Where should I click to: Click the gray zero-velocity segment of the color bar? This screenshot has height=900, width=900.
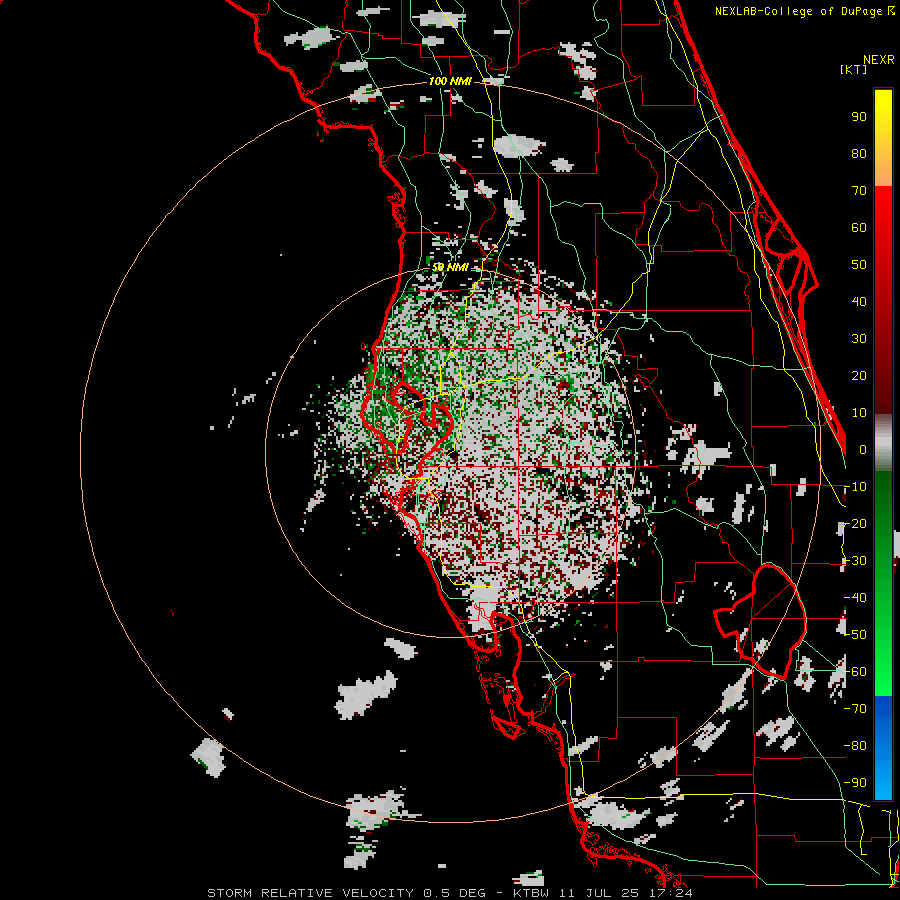(x=883, y=442)
